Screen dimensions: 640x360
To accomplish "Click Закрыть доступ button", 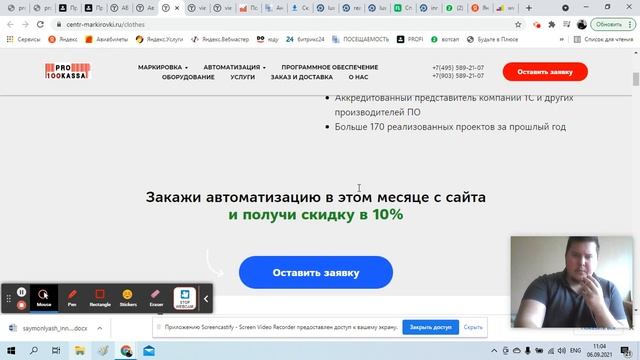I will [x=431, y=327].
